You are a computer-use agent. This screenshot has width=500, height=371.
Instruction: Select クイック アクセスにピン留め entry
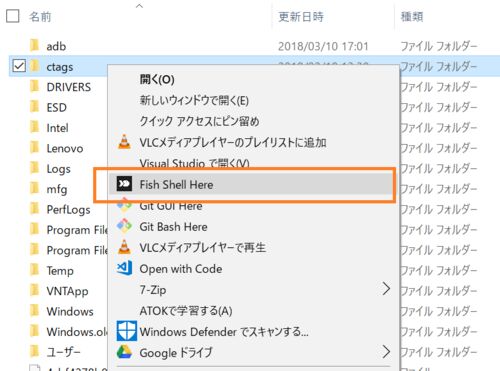(199, 121)
